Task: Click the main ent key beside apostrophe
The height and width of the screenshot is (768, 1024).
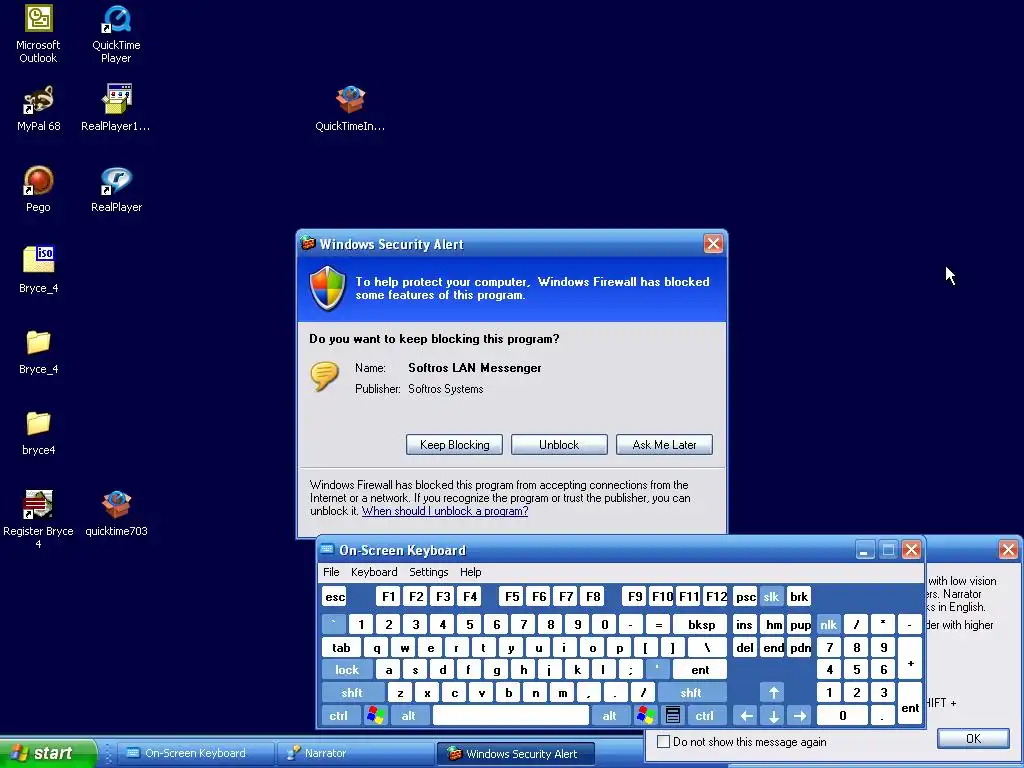Action: [x=700, y=669]
